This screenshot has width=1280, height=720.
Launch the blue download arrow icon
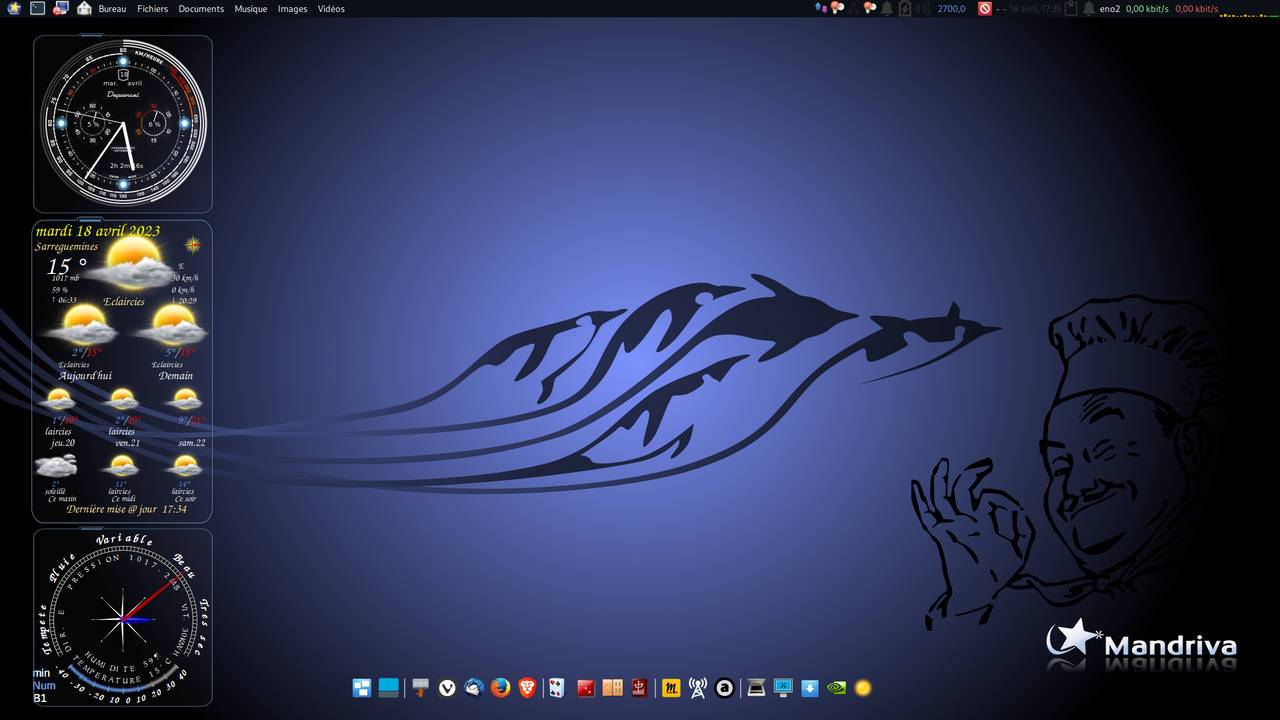click(x=810, y=688)
